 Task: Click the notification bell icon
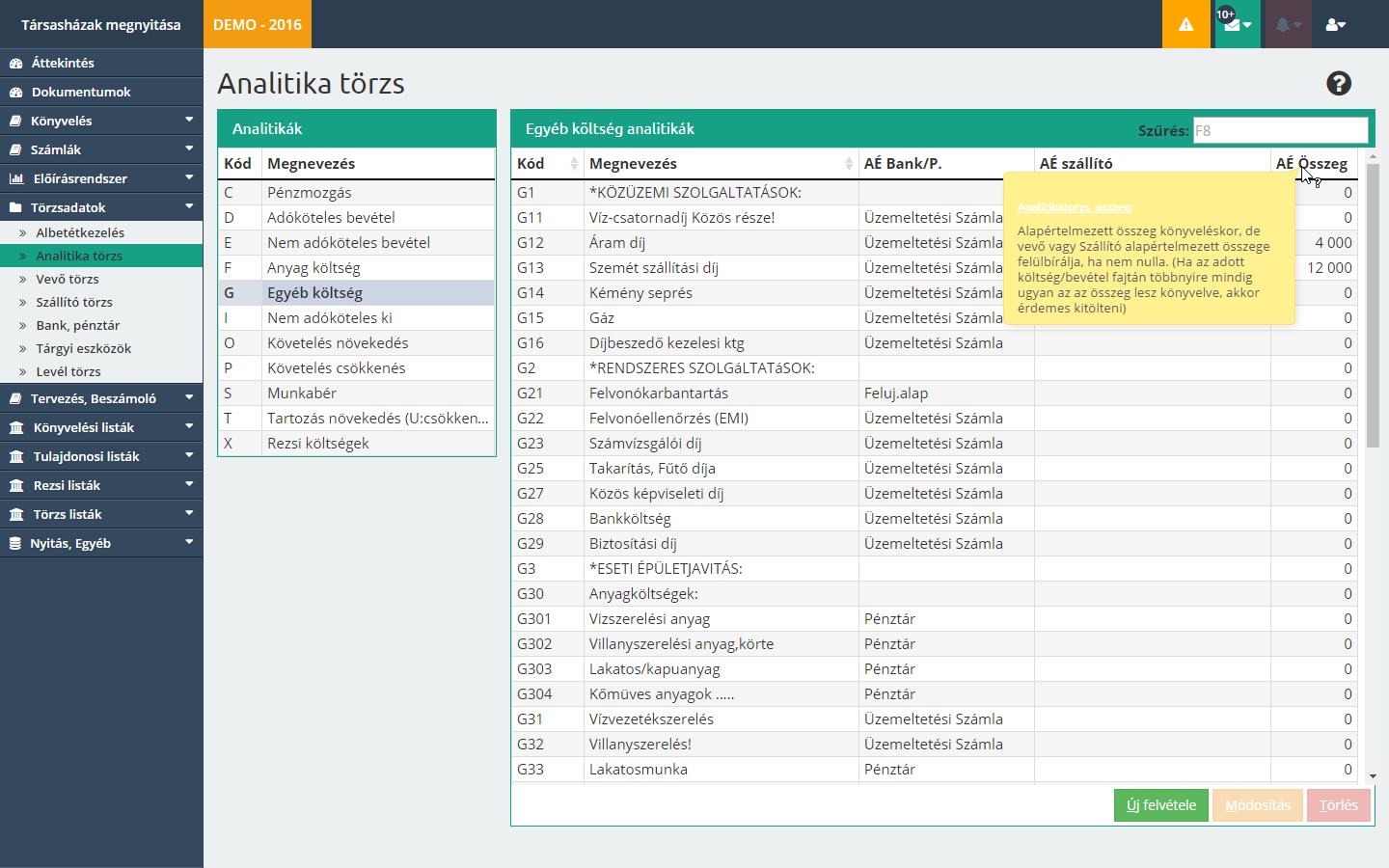tap(1287, 24)
